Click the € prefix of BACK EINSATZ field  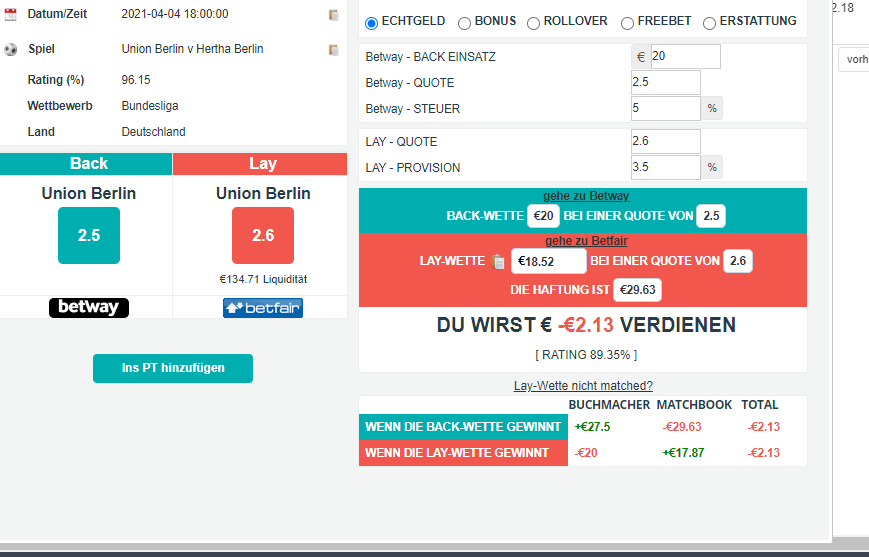coord(641,57)
